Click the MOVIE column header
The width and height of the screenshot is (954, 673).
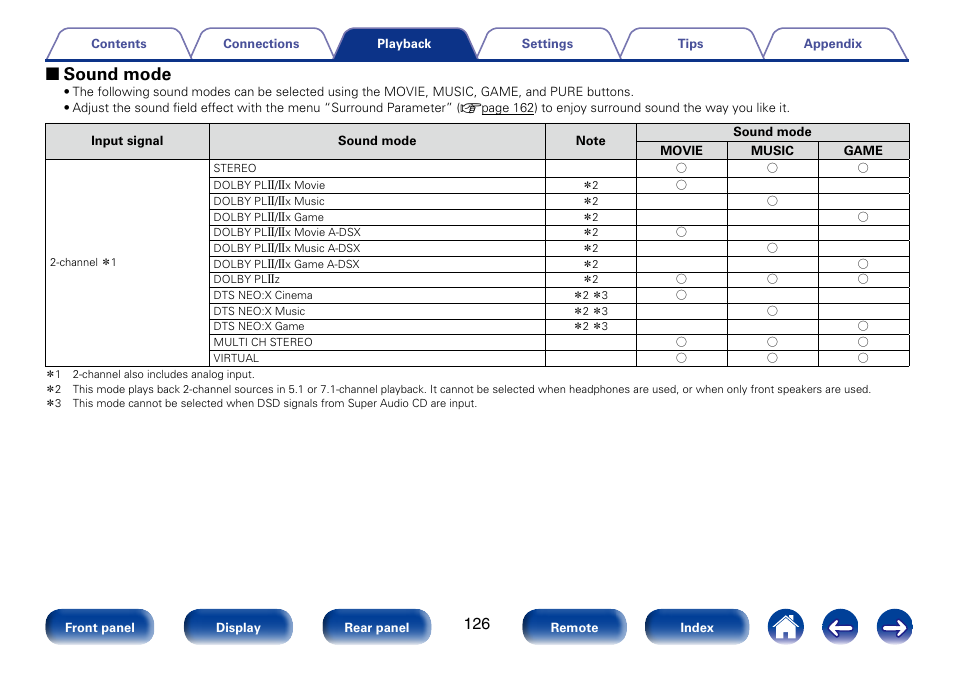[681, 150]
